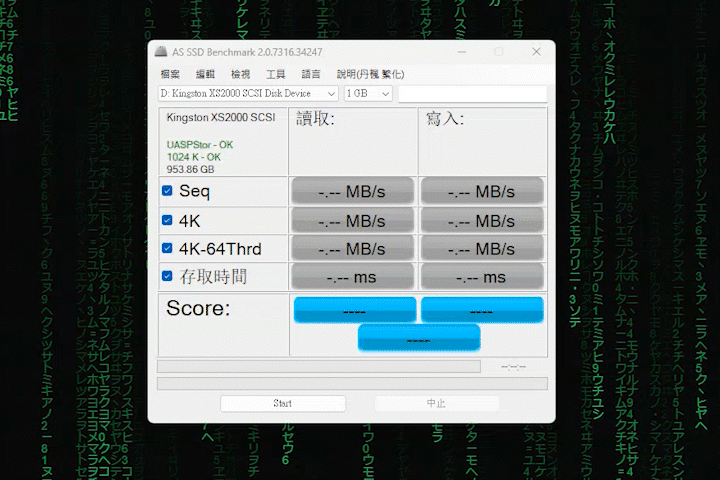Click the AS SSD Benchmark title bar icon
The width and height of the screenshot is (720, 480).
(x=161, y=51)
